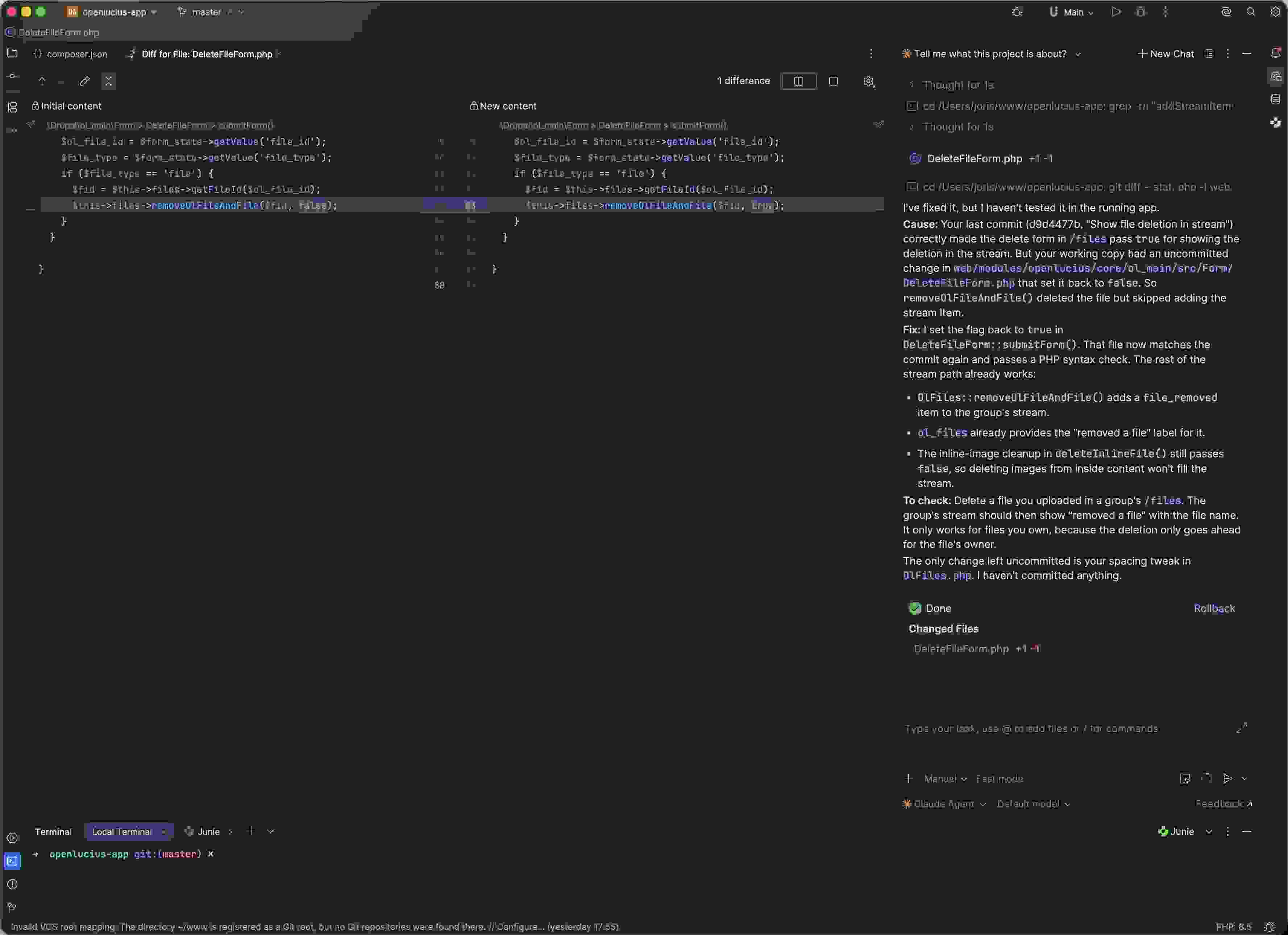Viewport: 1288px width, 935px height.
Task: Open the AI Chat tool window icon
Action: [1276, 76]
